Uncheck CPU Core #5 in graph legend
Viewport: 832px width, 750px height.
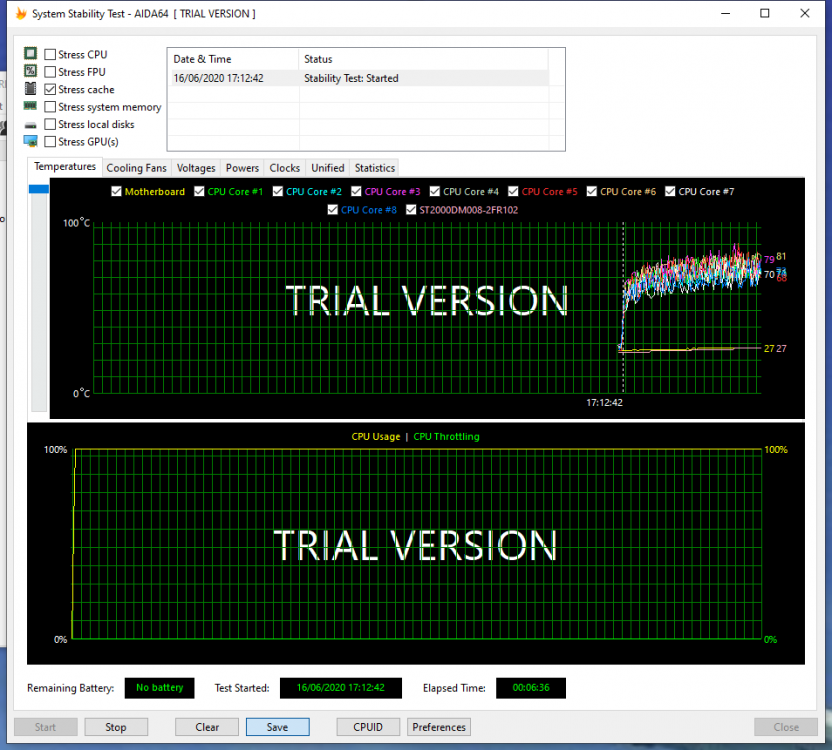tap(514, 192)
